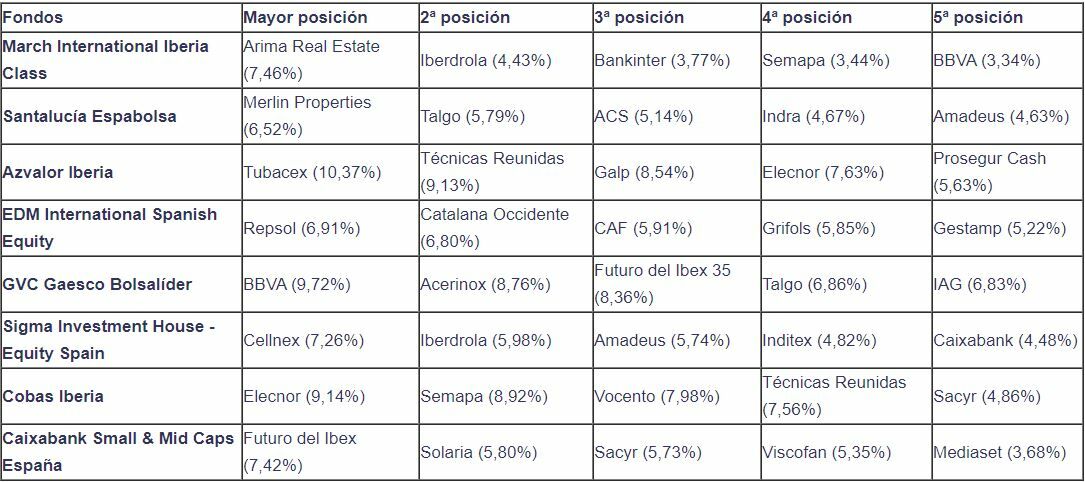Click Caixabank Small & Mid Caps España

tap(118, 452)
